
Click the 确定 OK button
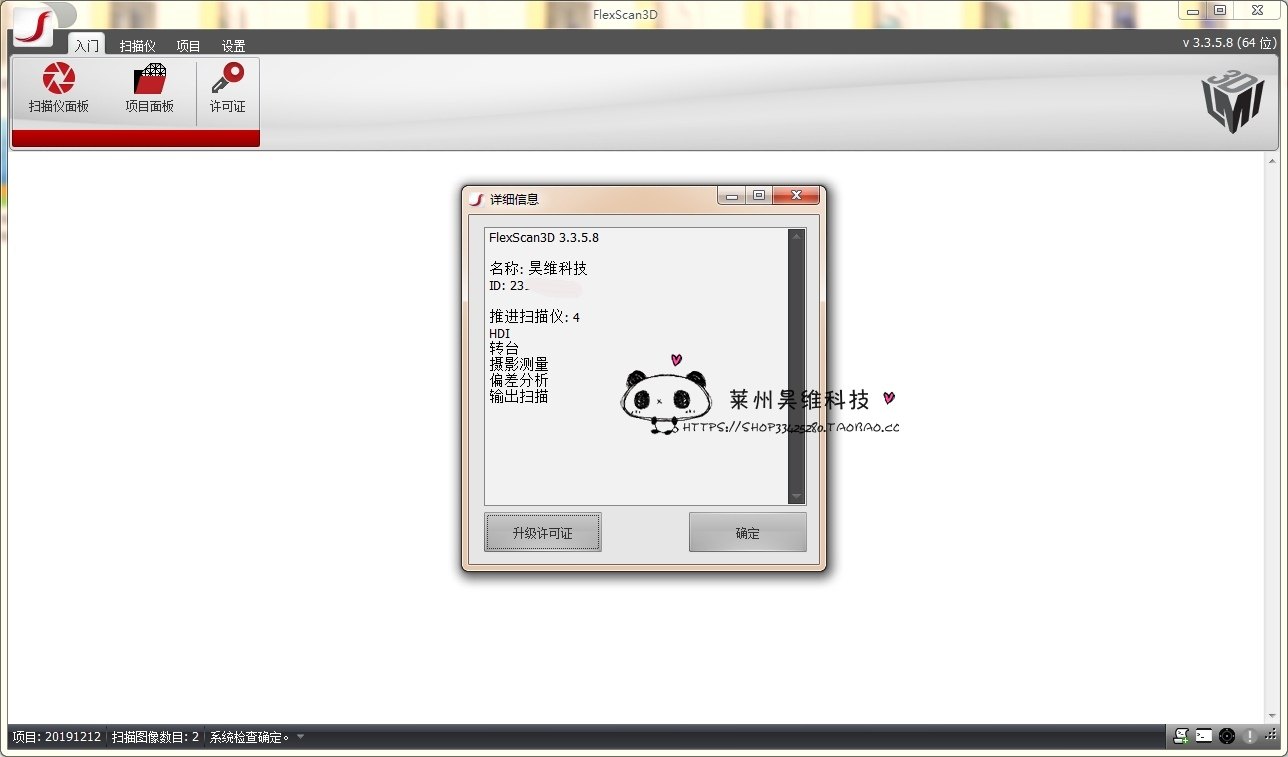[x=747, y=533]
